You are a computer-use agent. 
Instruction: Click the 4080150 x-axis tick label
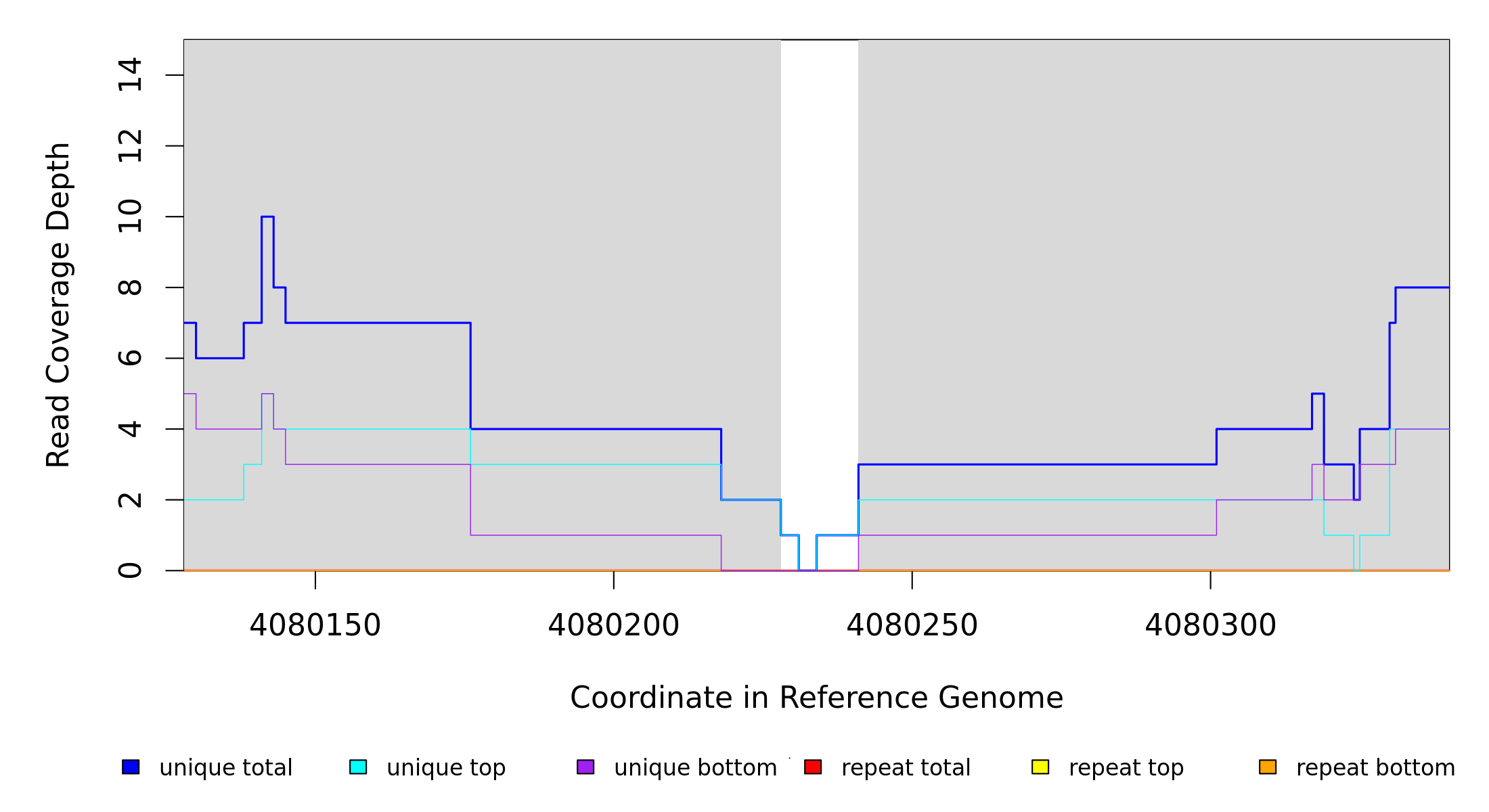pyautogui.click(x=315, y=625)
